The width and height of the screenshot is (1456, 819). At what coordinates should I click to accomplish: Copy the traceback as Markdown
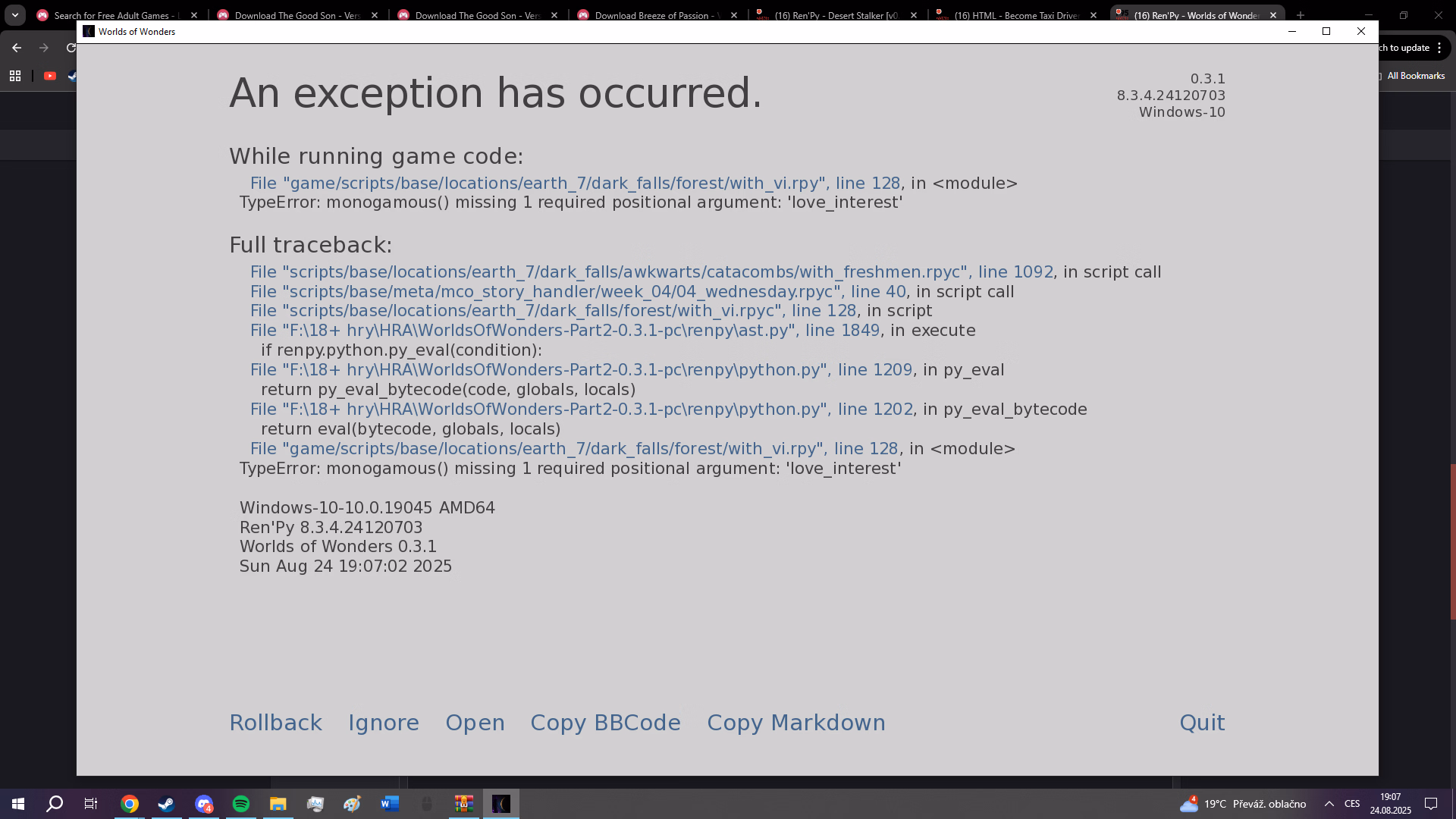(x=795, y=723)
